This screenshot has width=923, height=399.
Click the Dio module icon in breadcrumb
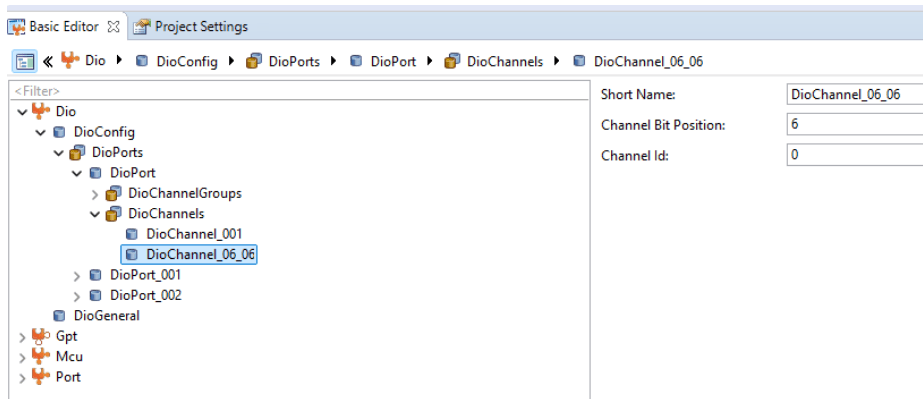point(70,61)
